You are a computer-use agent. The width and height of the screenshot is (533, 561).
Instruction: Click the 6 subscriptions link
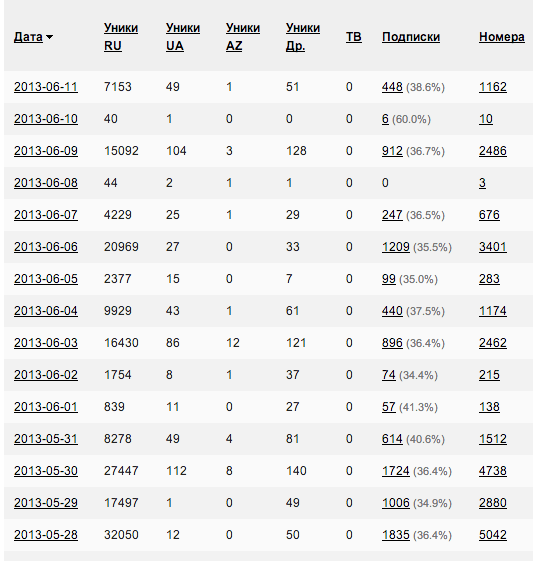(x=385, y=119)
